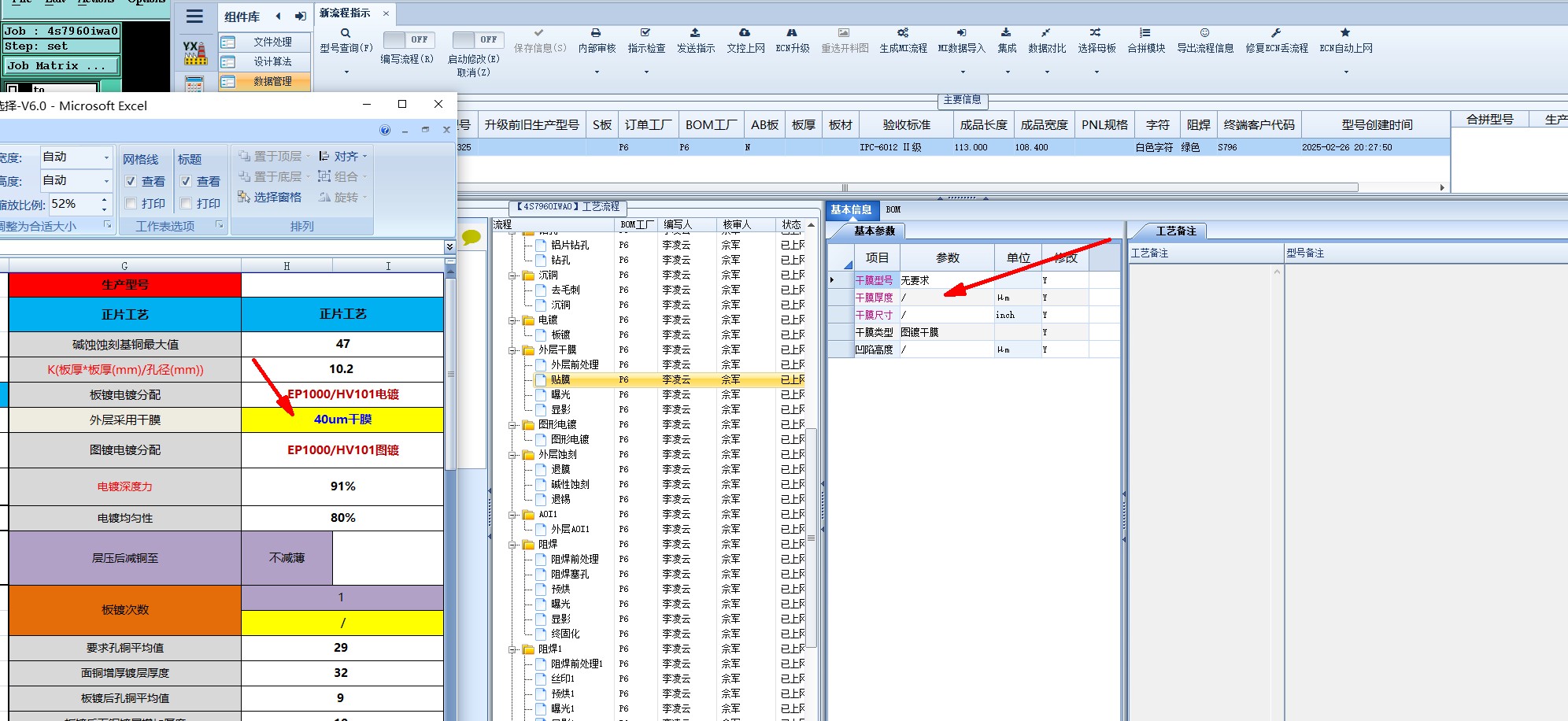Toggle the 启动修改(E) switch
The image size is (1568, 721).
coord(478,39)
